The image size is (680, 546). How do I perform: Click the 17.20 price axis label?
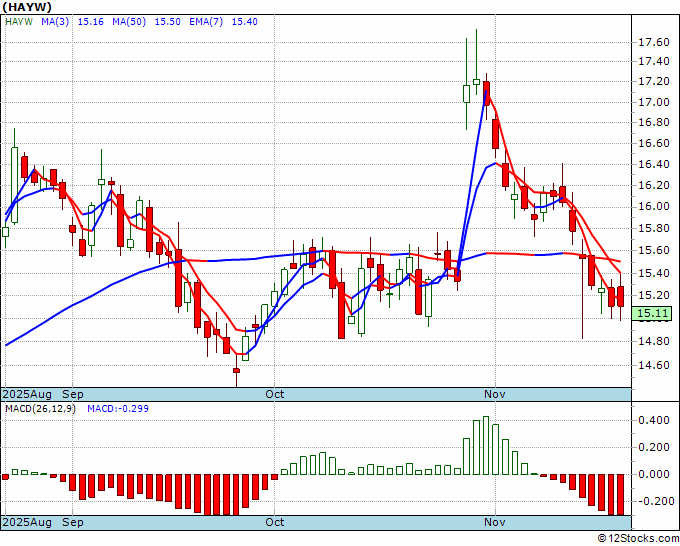[654, 82]
